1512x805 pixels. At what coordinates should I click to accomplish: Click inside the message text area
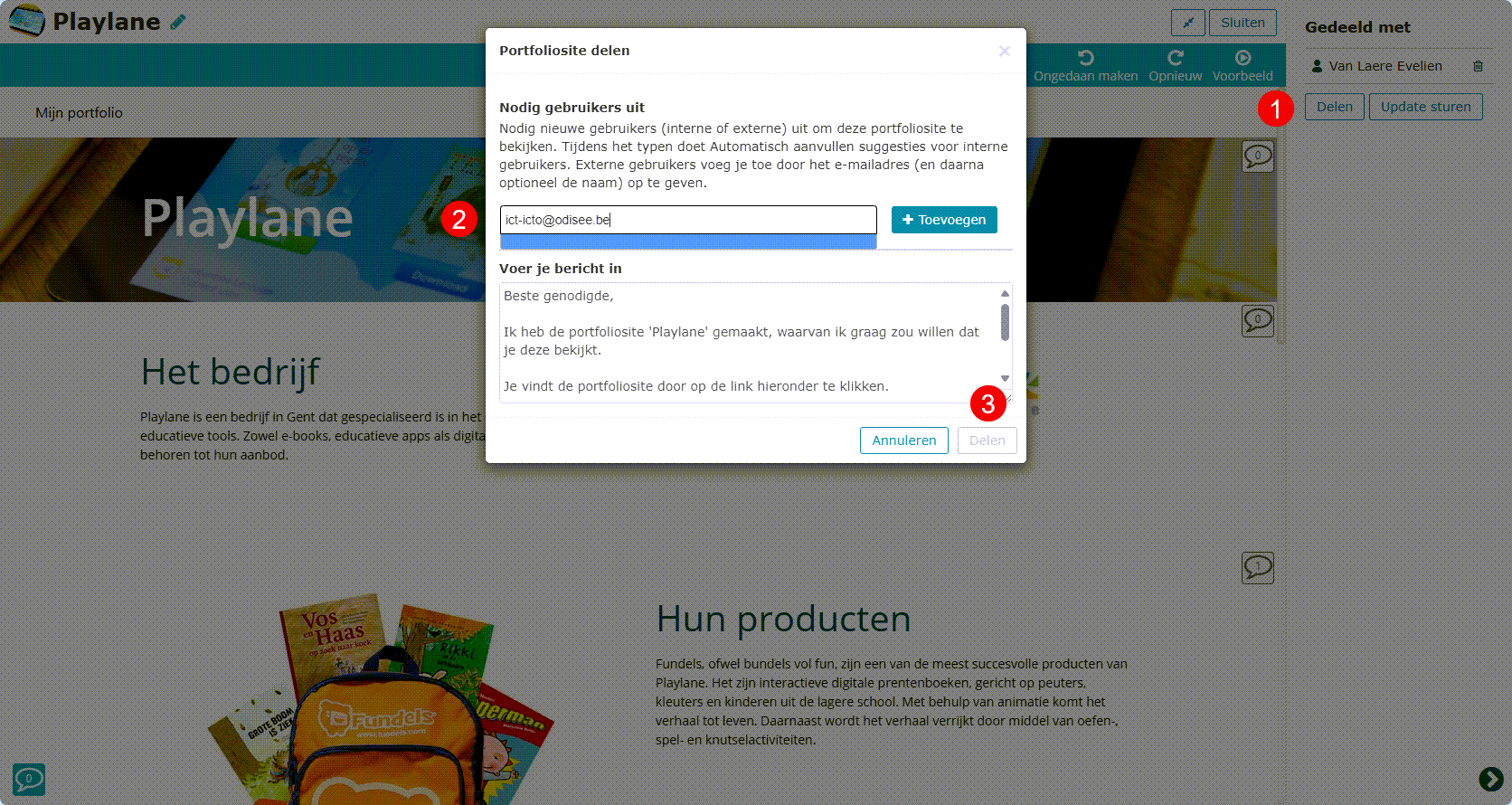(x=748, y=342)
